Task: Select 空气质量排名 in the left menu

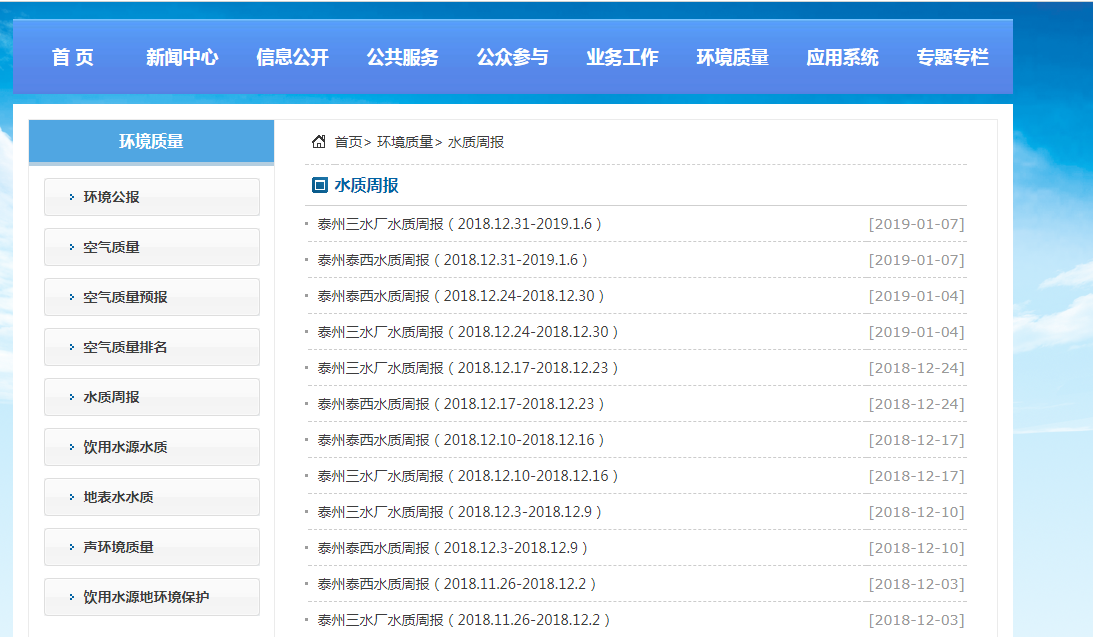Action: point(151,347)
